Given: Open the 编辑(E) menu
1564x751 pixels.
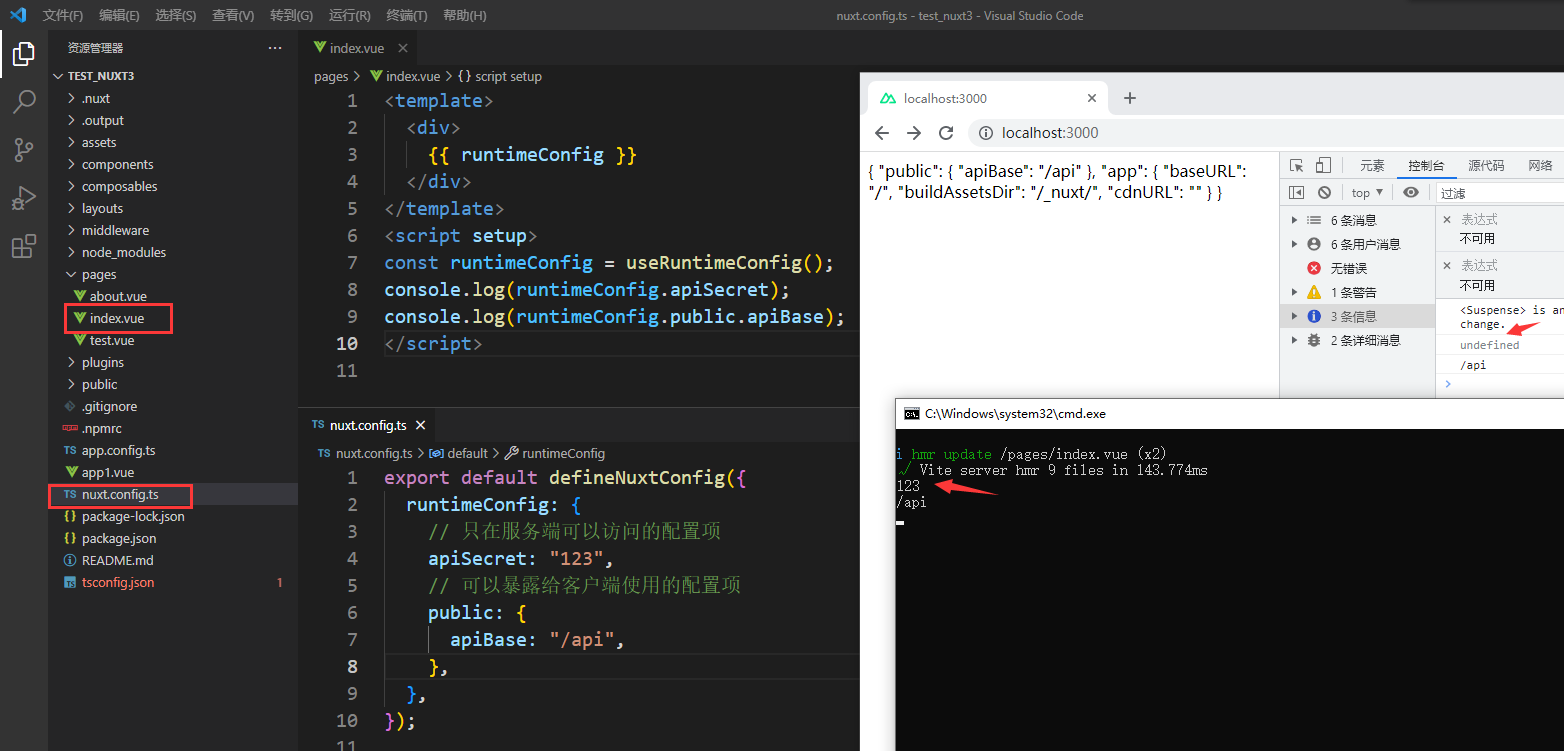Looking at the screenshot, I should 120,15.
